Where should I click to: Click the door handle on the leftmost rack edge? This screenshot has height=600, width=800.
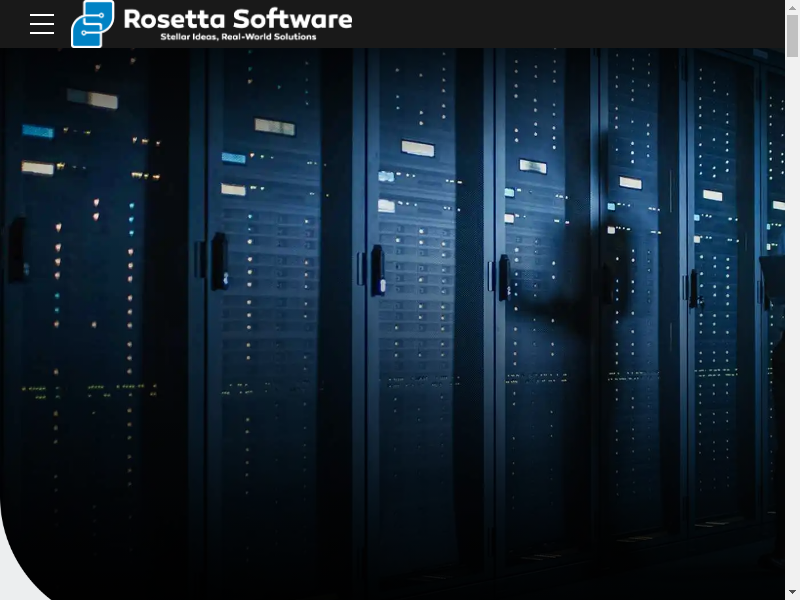(x=17, y=248)
